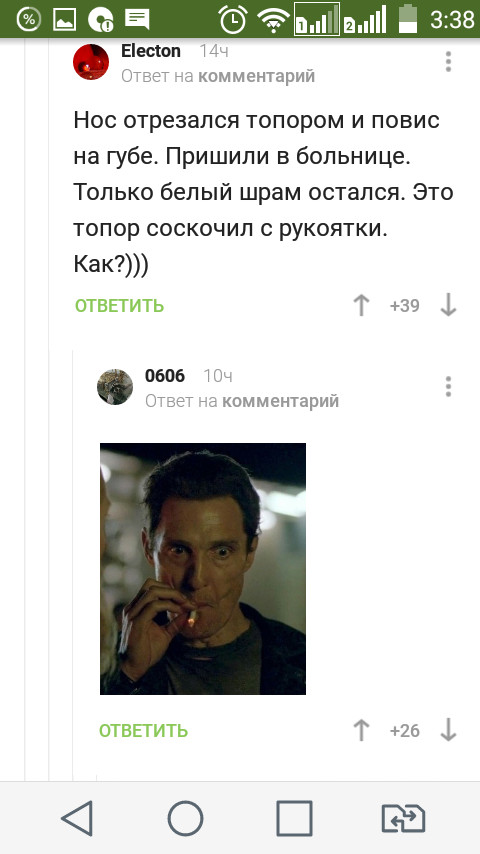
Task: Tap the avatar of user 0606
Action: (115, 387)
